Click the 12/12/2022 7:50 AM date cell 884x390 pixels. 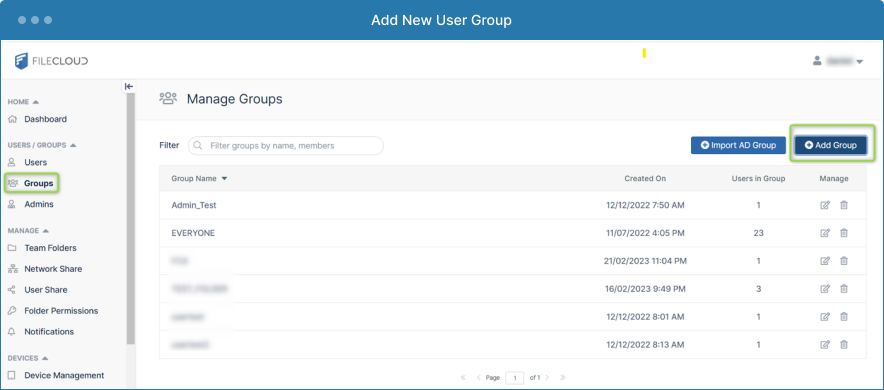645,205
